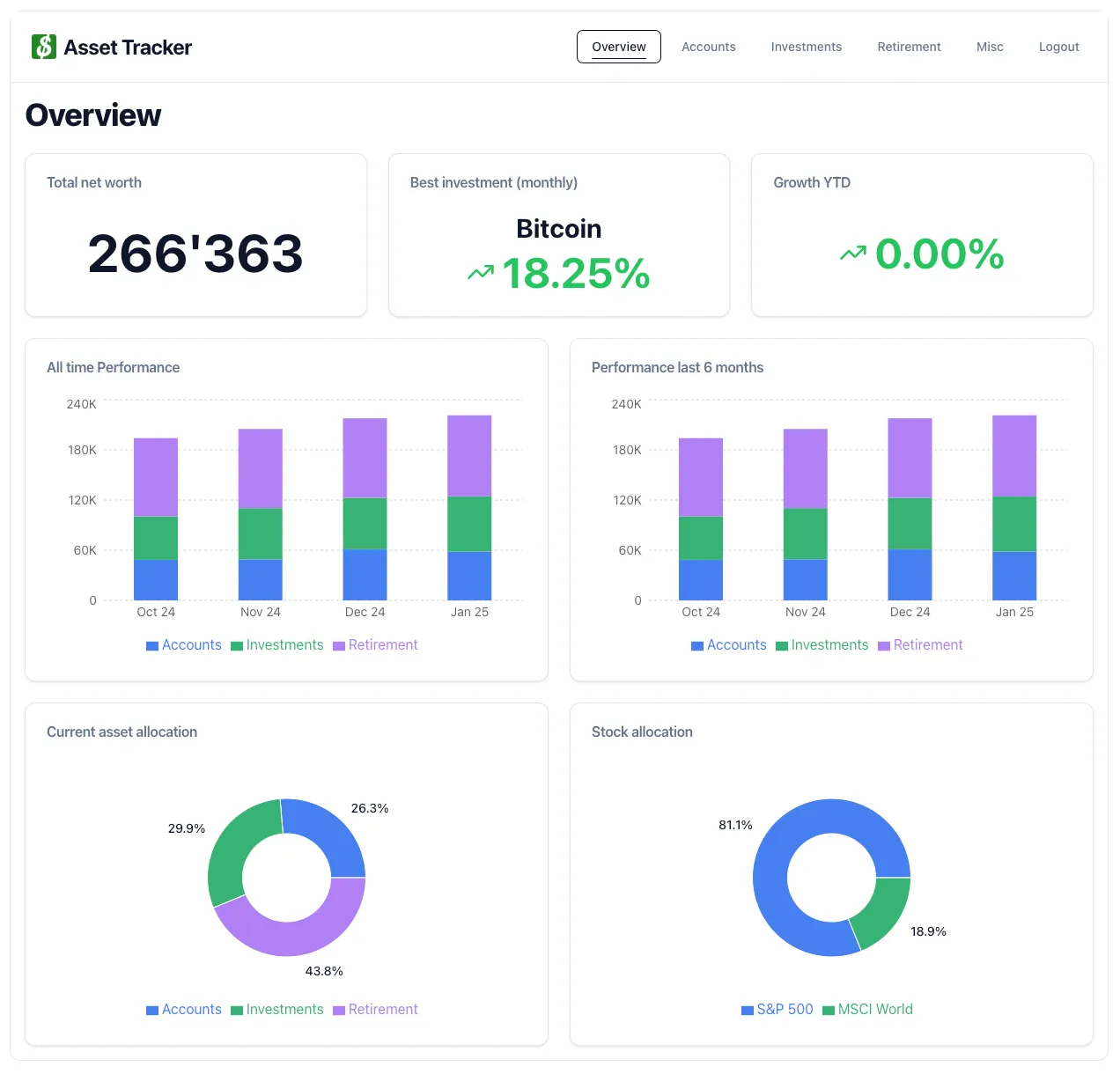Click the Jan 25 stacked bar in All time Performance

(x=469, y=506)
